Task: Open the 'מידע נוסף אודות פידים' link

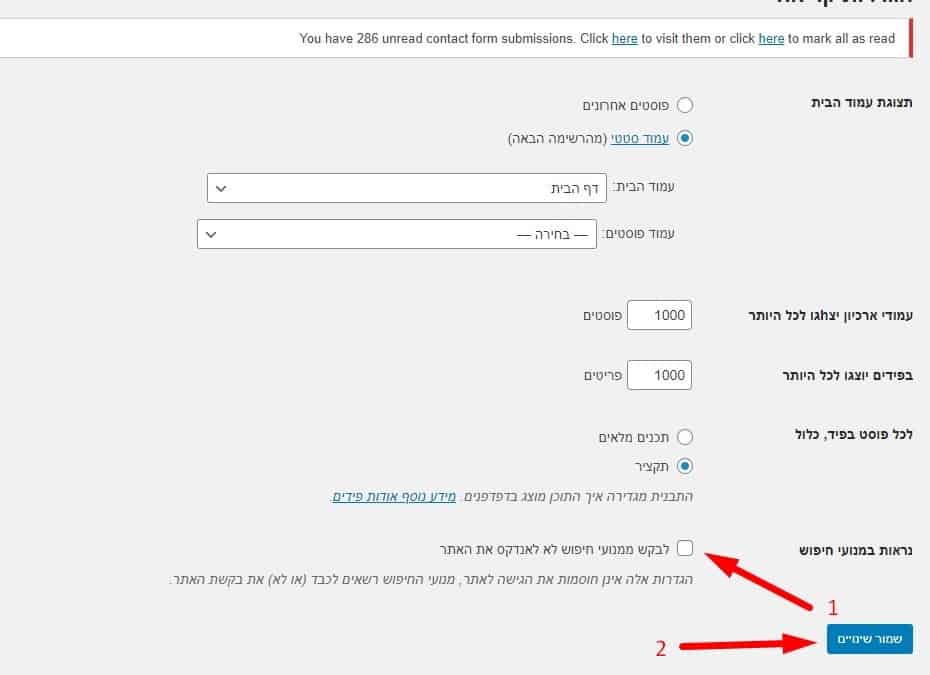Action: pos(394,496)
